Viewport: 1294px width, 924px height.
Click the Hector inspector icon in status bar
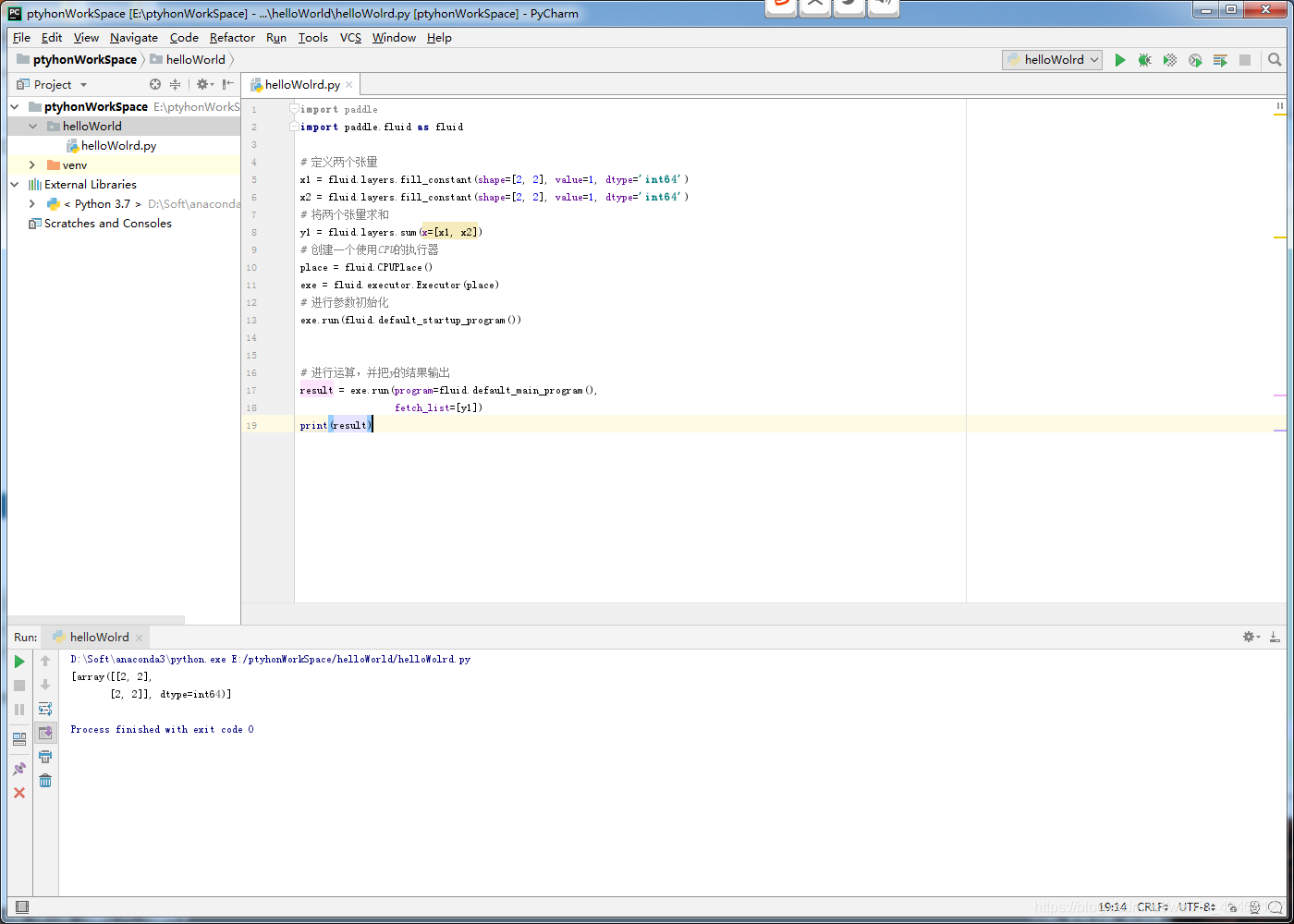pyautogui.click(x=1254, y=907)
